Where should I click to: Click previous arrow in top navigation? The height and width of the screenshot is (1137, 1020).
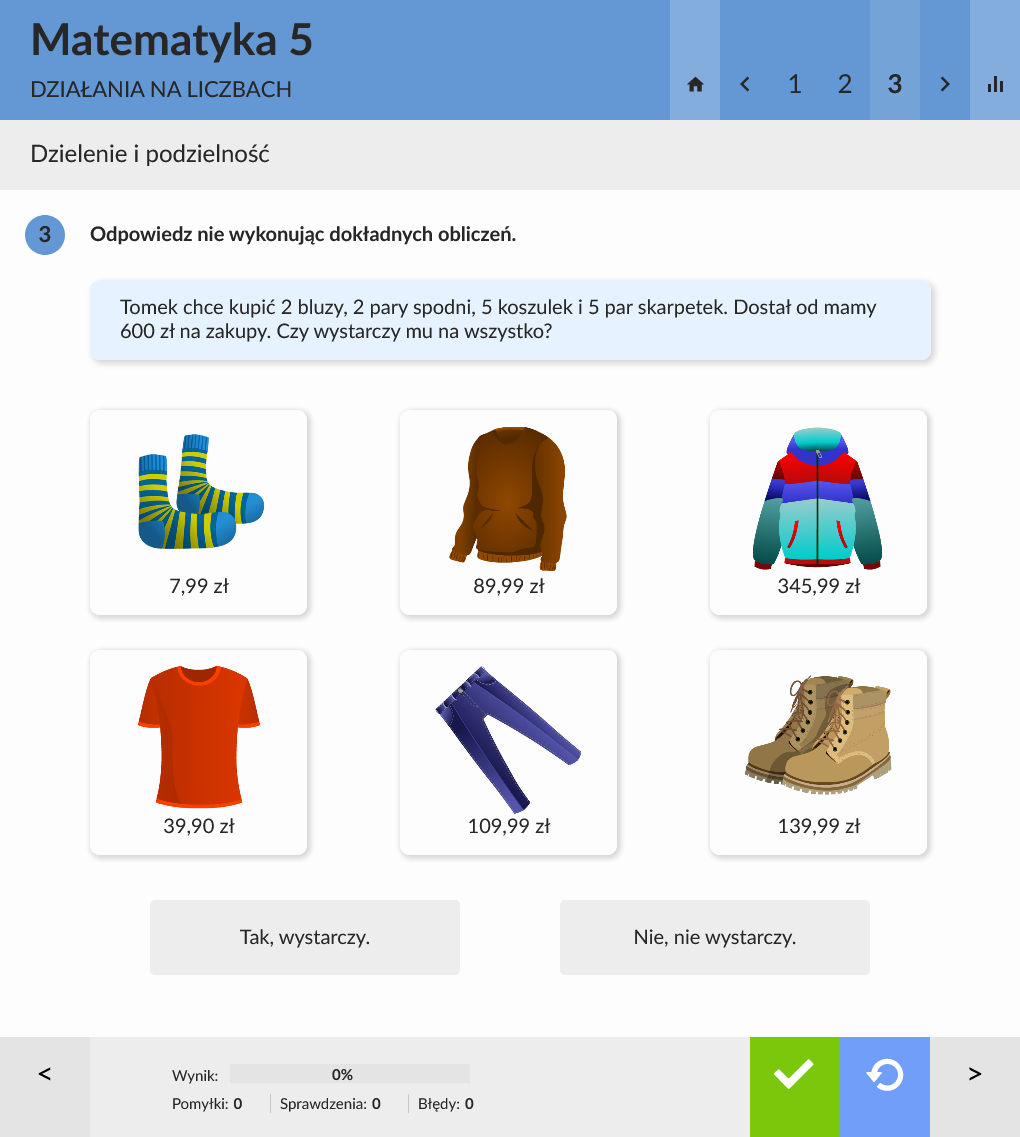click(x=745, y=85)
